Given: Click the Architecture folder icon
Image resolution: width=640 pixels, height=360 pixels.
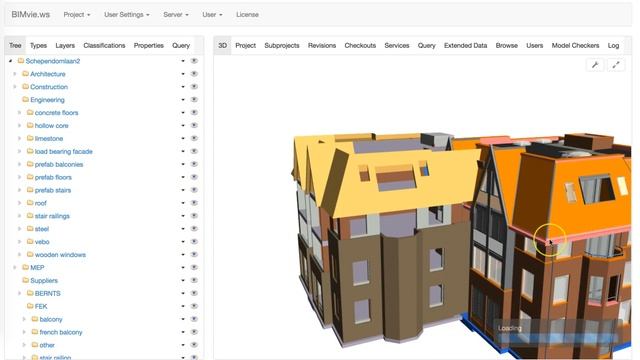Looking at the screenshot, I should tap(25, 74).
